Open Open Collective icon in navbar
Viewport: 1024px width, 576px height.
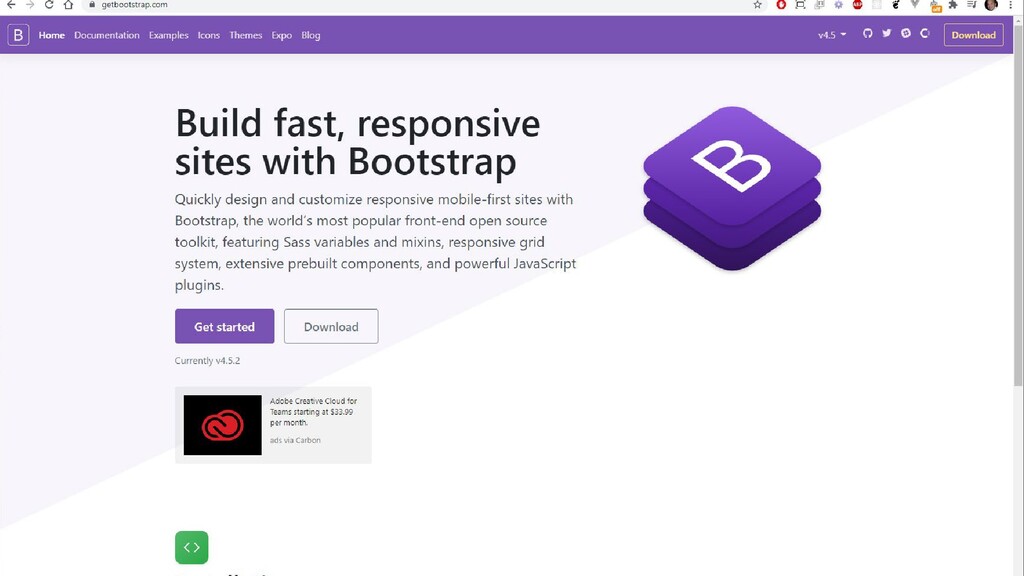[925, 33]
